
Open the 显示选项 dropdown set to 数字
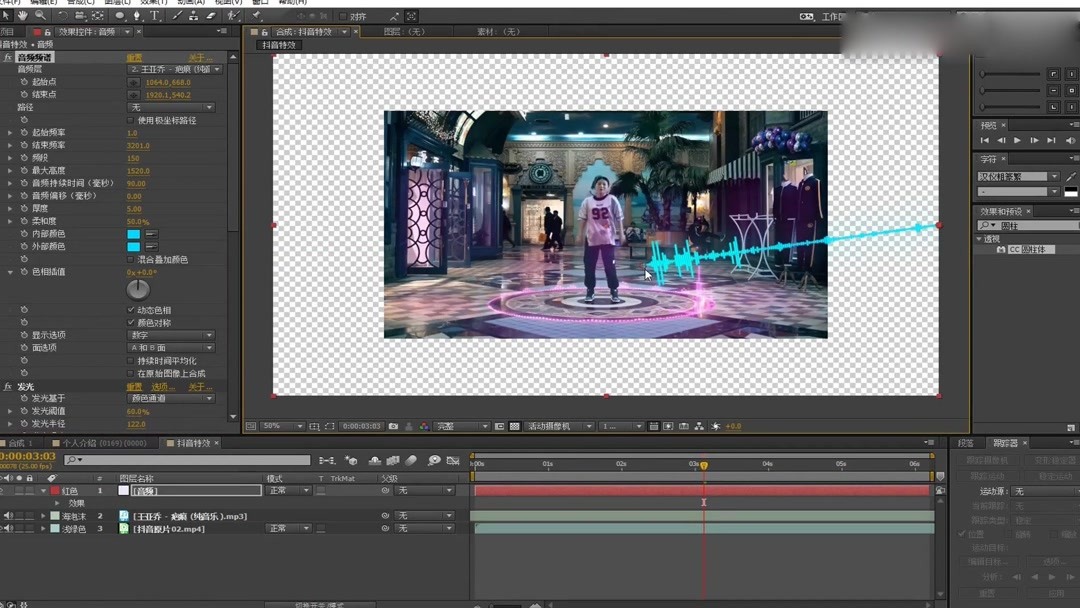171,335
